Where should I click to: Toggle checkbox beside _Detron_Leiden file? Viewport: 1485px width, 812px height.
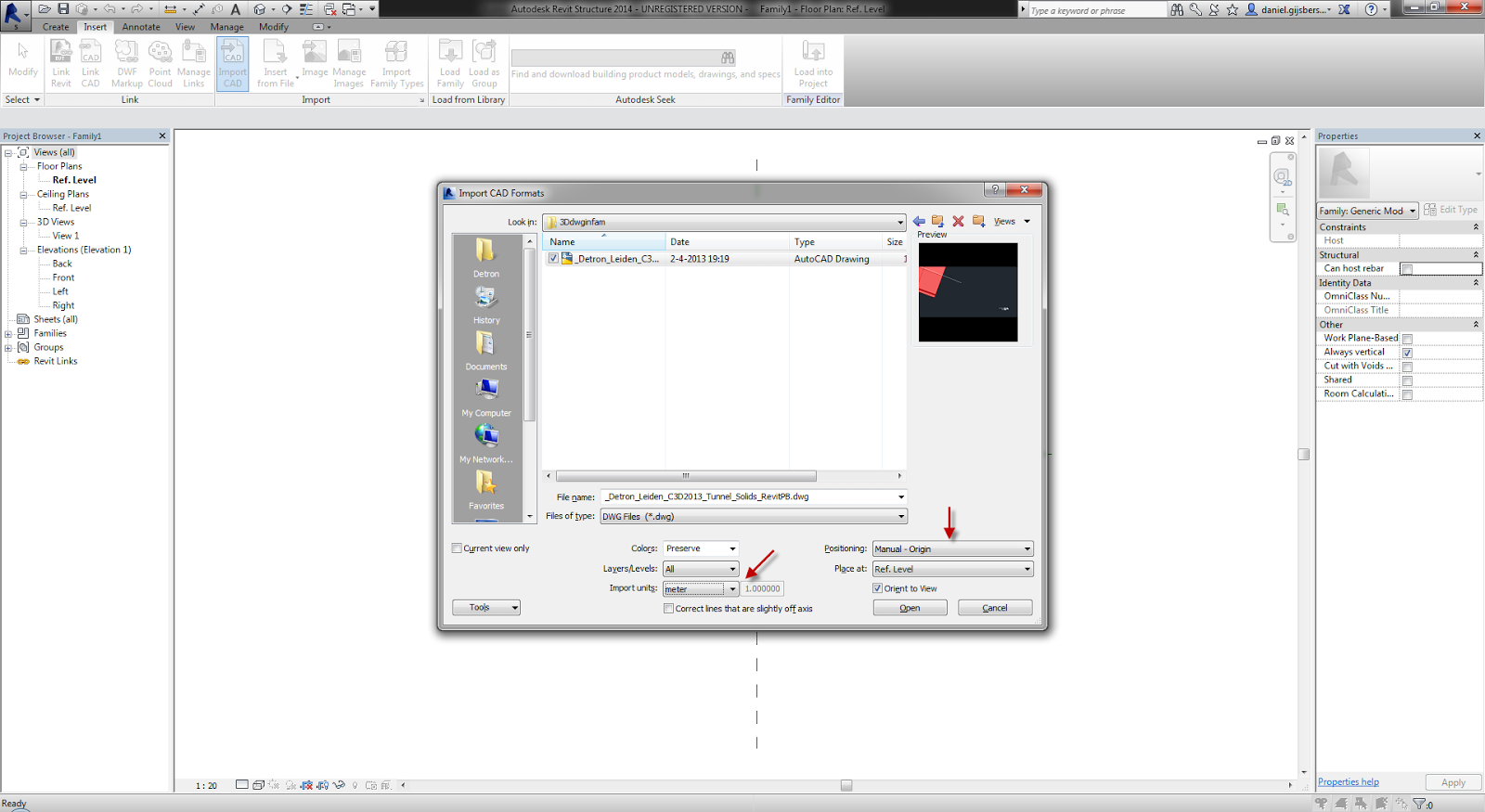pyautogui.click(x=553, y=259)
